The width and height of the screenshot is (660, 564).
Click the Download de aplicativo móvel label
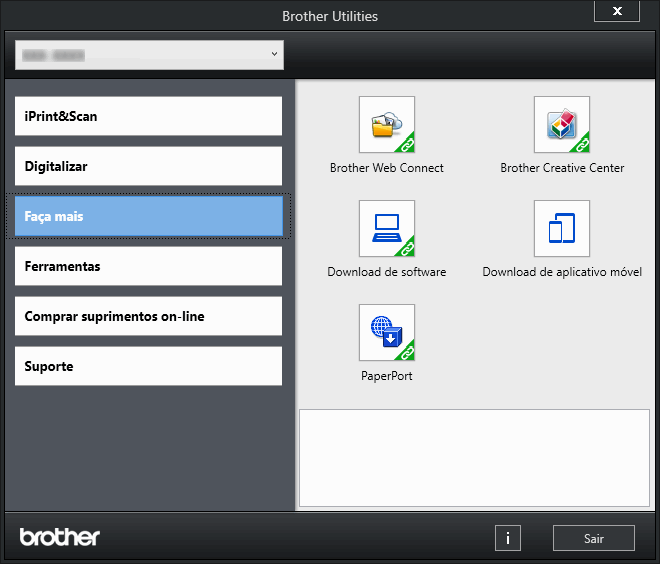[562, 272]
